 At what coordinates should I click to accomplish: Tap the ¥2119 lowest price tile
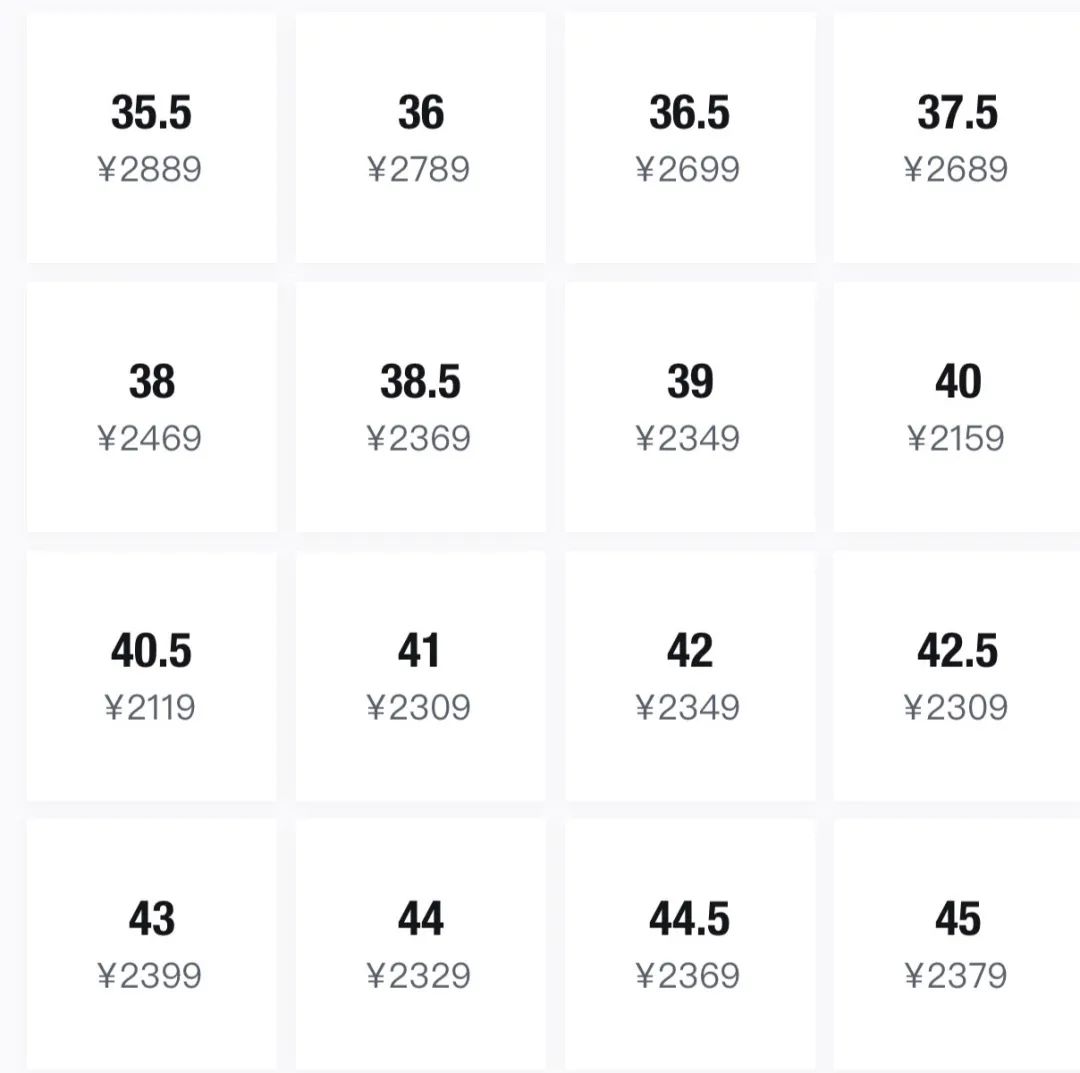[x=151, y=676]
